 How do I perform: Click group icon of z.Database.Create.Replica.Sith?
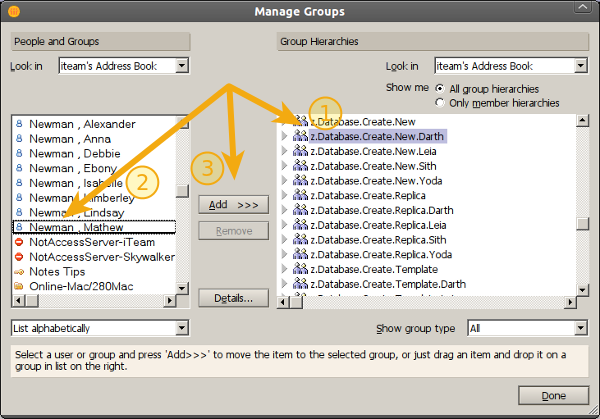tap(300, 239)
